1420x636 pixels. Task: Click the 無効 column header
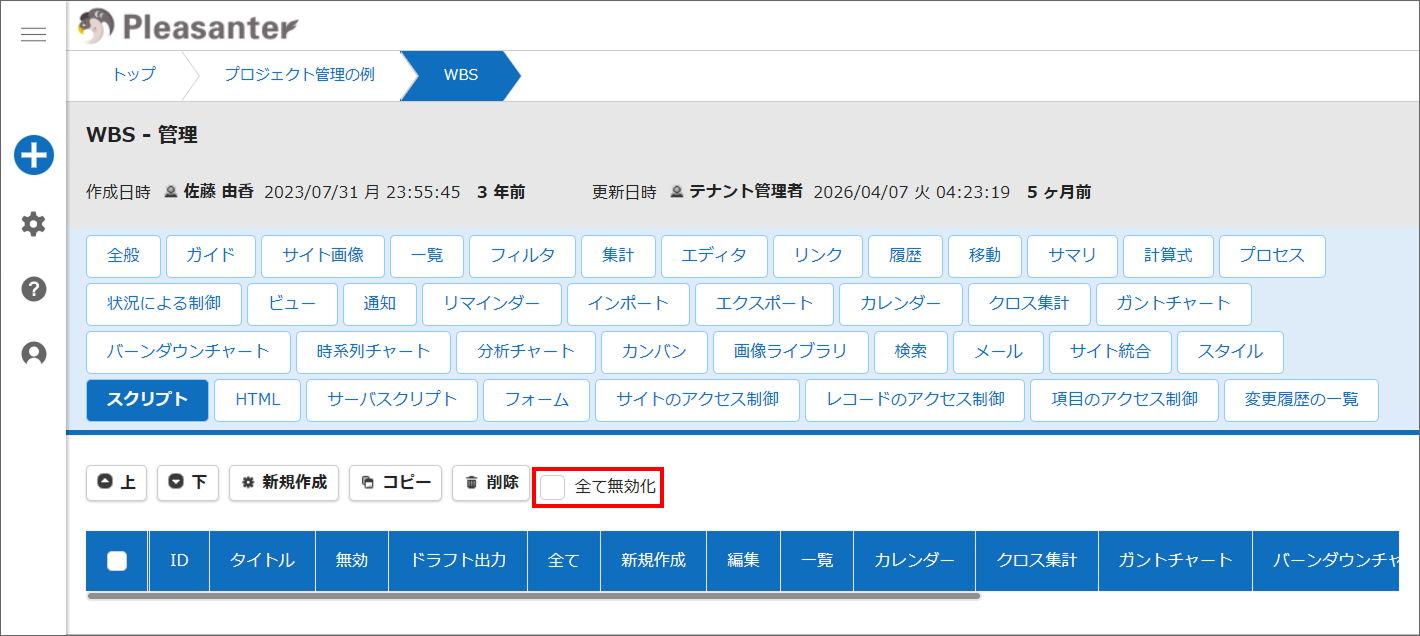[x=352, y=561]
